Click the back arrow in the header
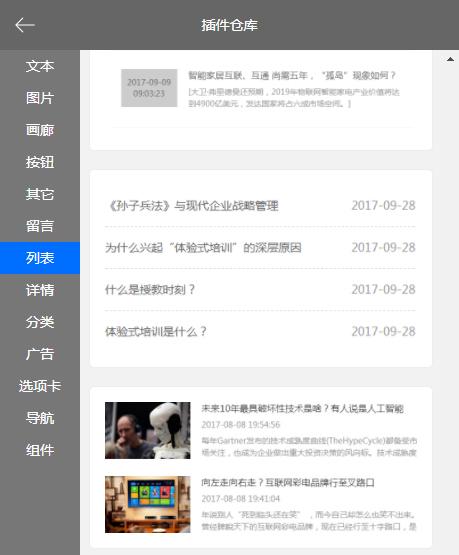 [x=25, y=25]
